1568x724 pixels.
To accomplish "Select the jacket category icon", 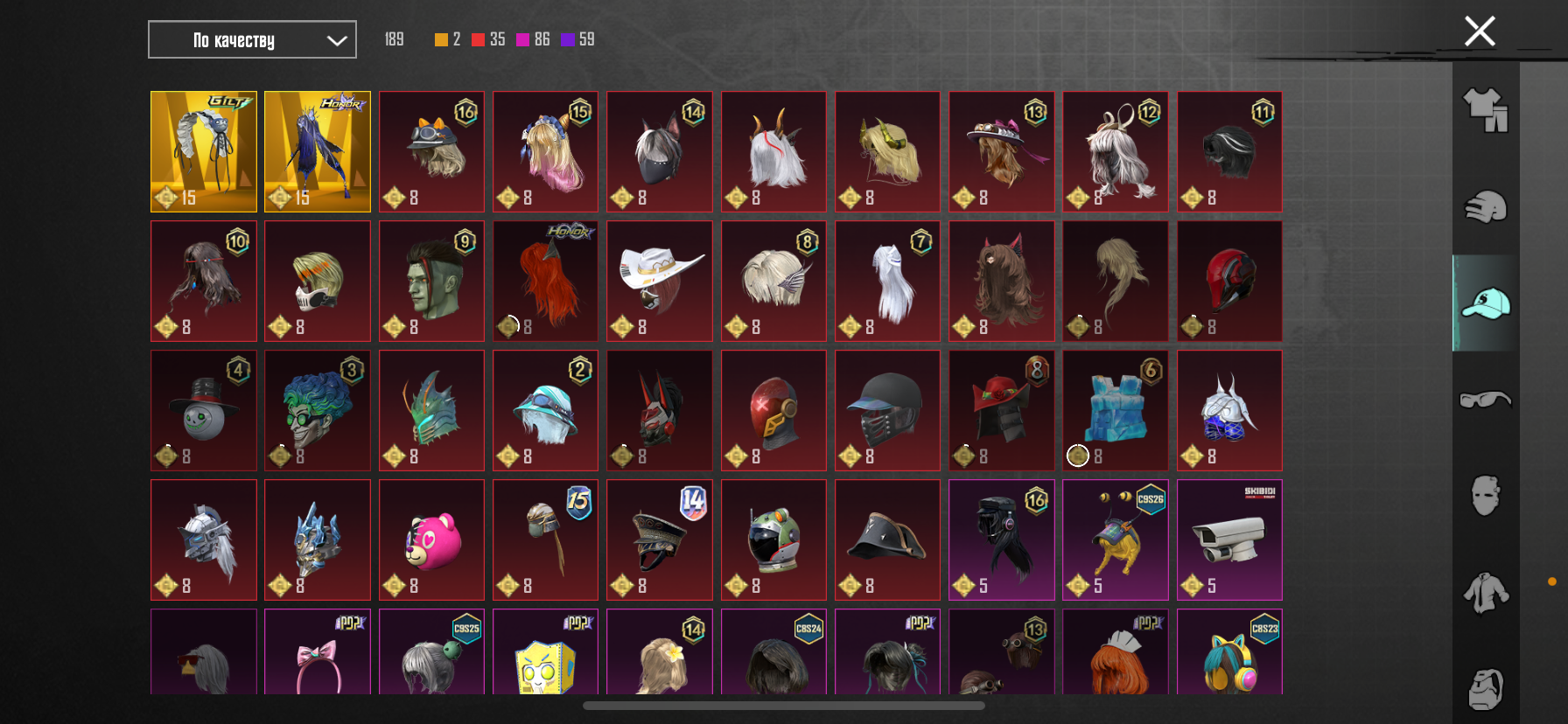I will (1486, 593).
